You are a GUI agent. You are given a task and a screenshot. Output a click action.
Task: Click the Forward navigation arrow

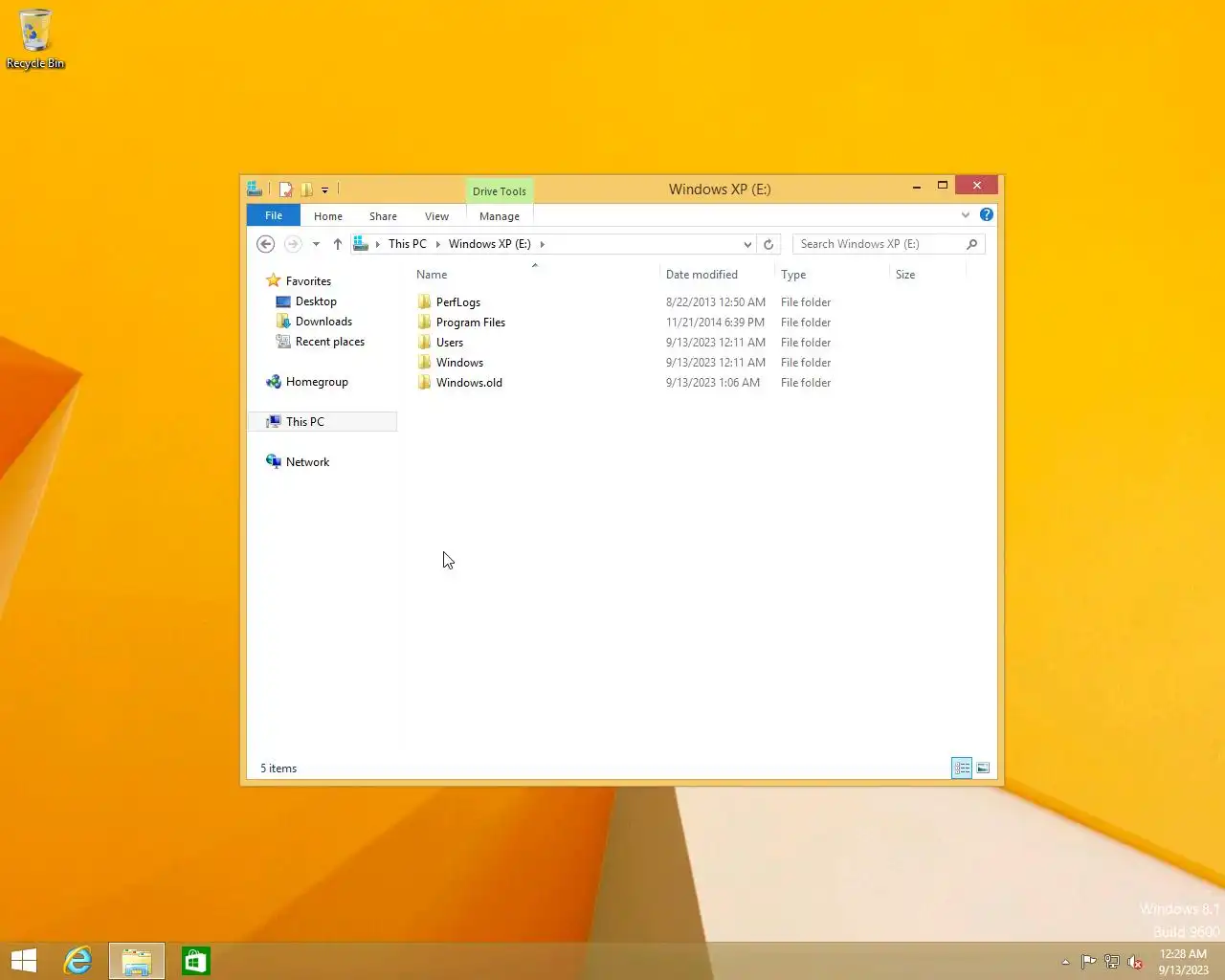(293, 244)
